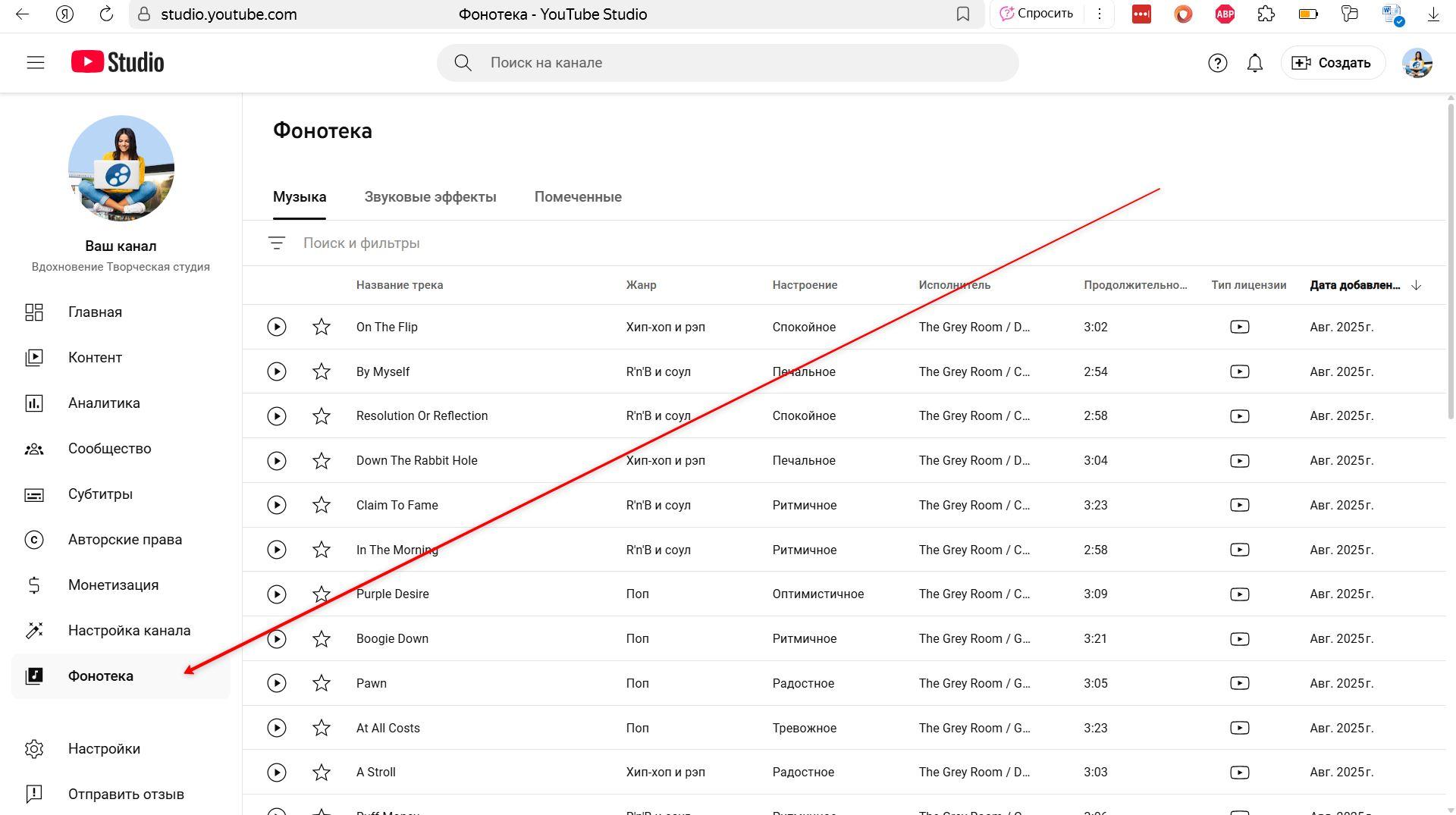This screenshot has height=815, width=1456.
Task: Star the track At All Costs
Action: (322, 728)
